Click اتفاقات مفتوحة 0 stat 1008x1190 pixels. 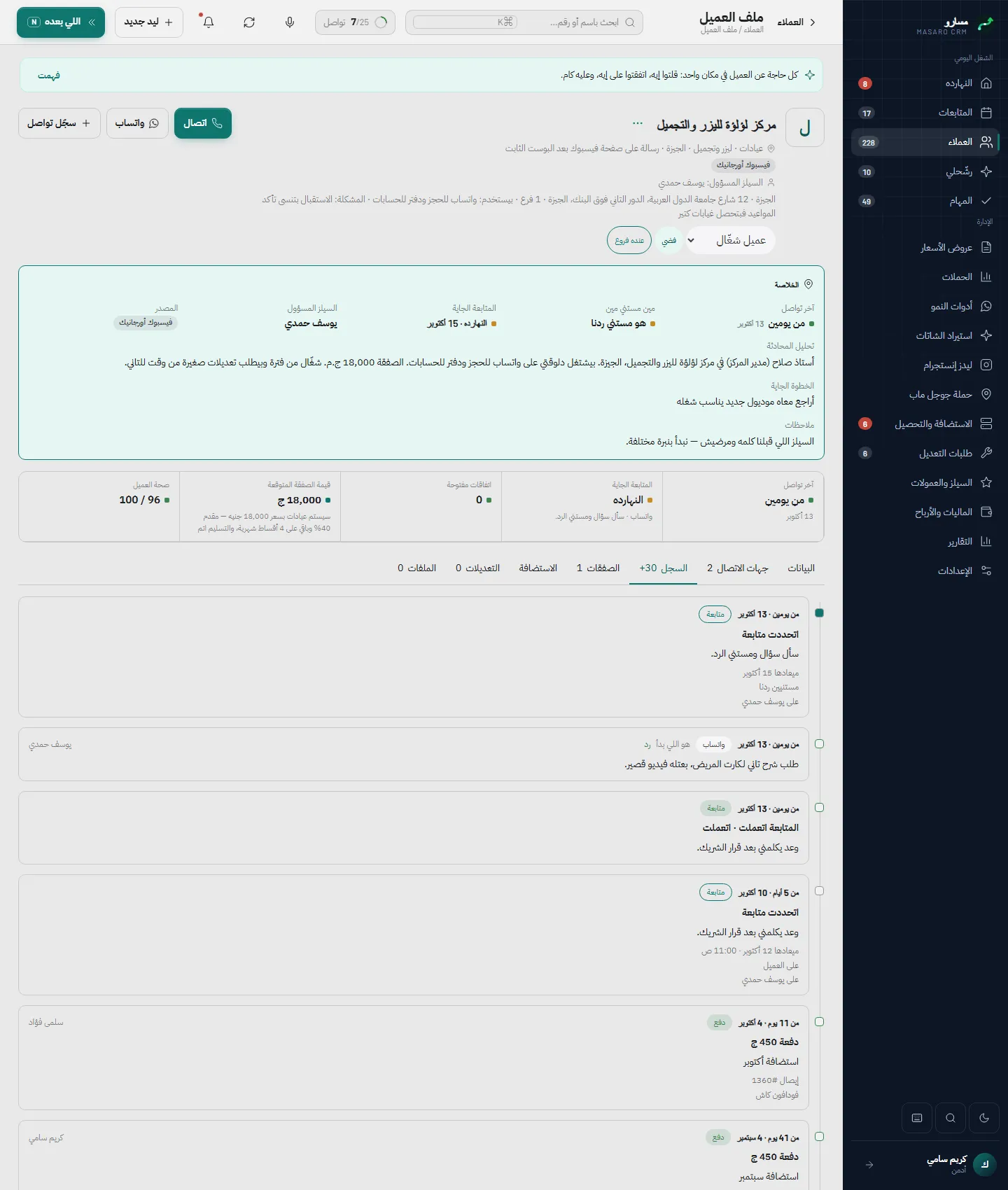click(x=421, y=506)
